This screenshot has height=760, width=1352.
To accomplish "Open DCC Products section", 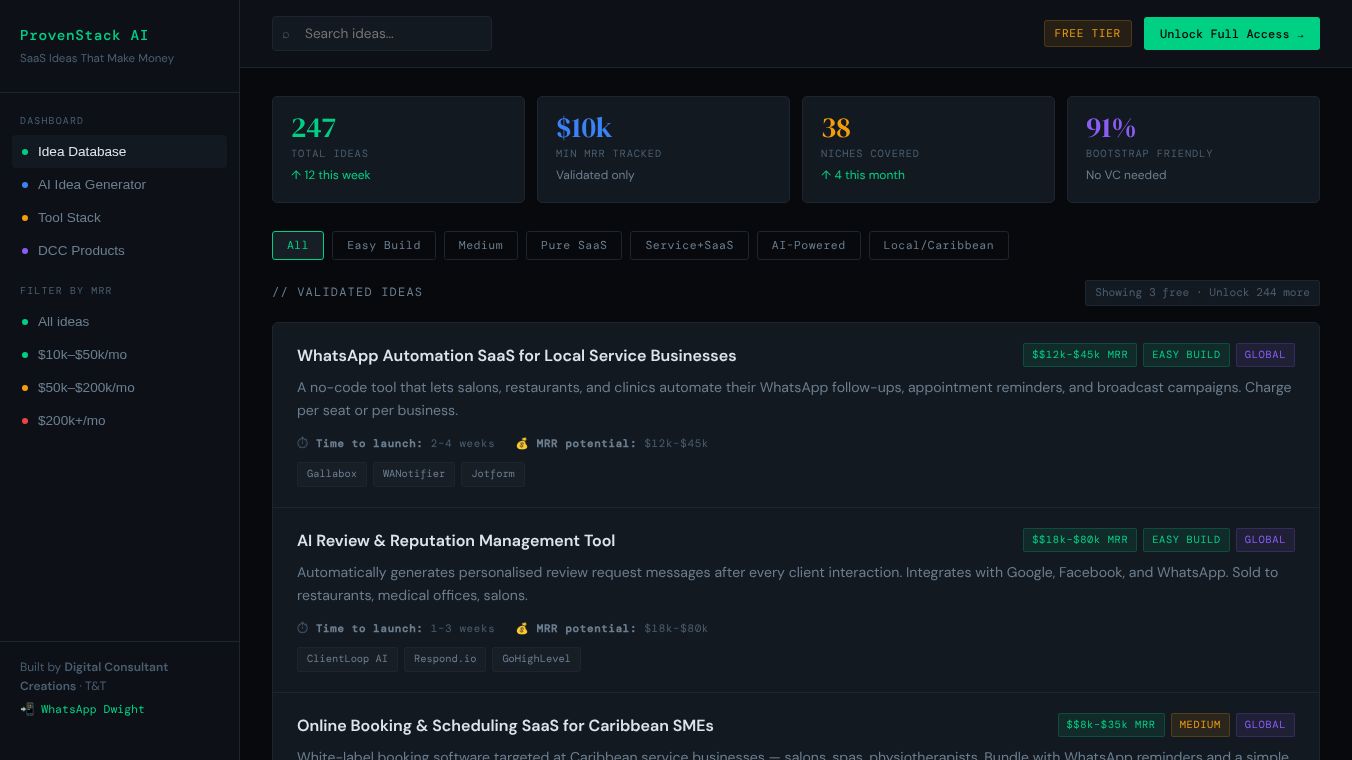I will [x=120, y=250].
